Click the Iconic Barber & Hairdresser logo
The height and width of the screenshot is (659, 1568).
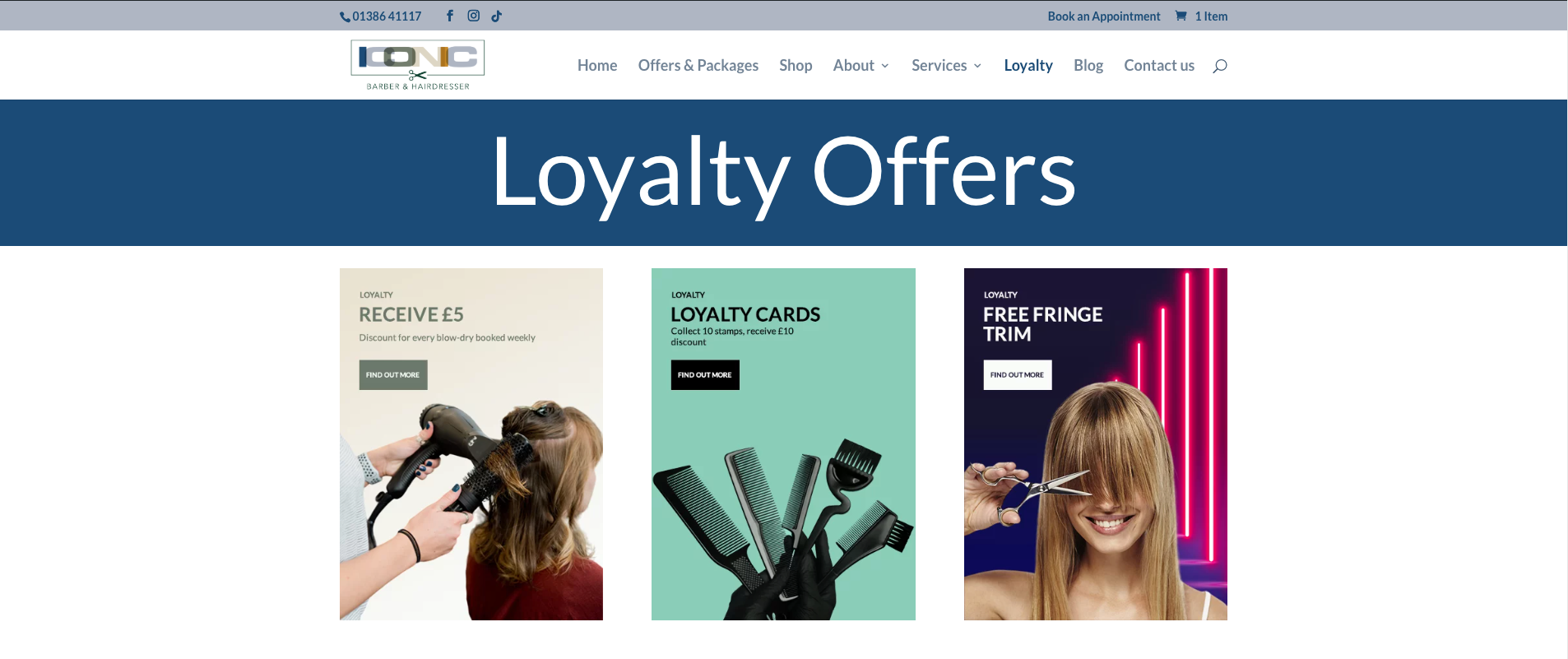[418, 65]
